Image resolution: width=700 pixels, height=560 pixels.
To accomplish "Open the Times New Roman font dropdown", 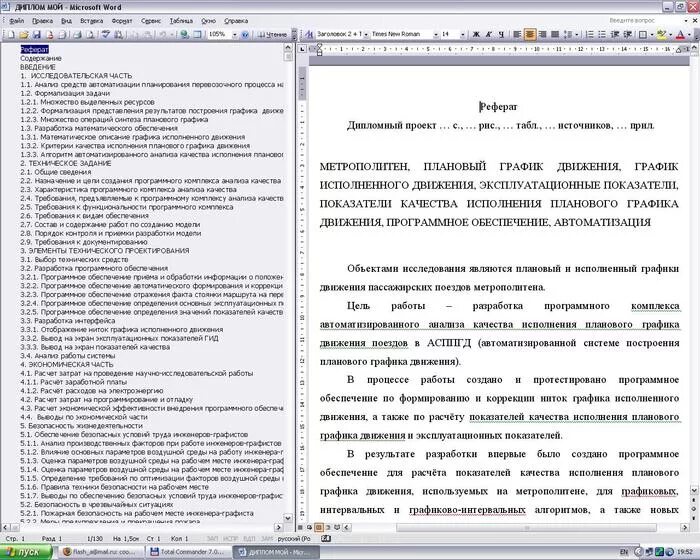I will [435, 34].
